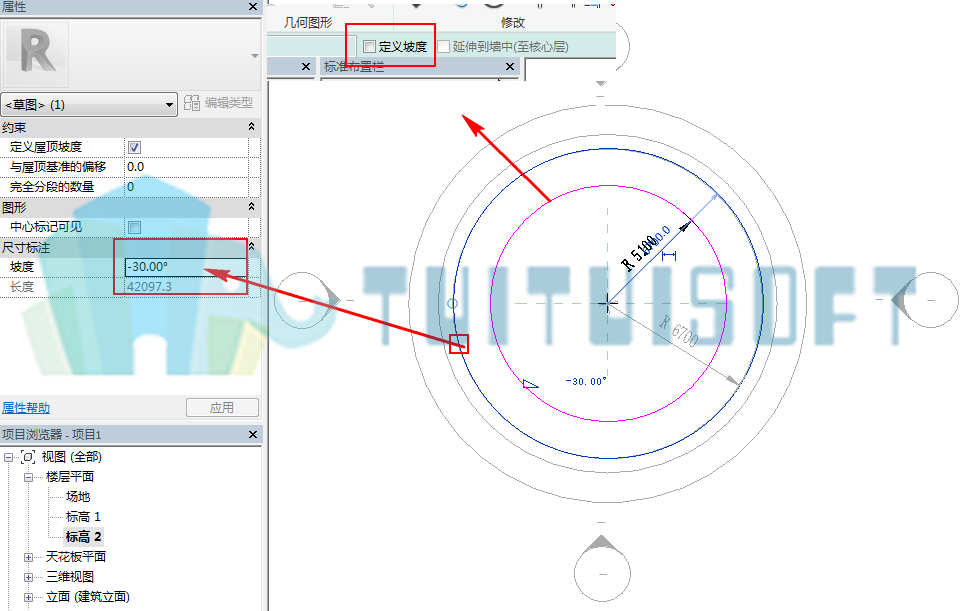Click the slope triangle symbol on the magenta circle
This screenshot has width=966, height=611.
point(530,385)
